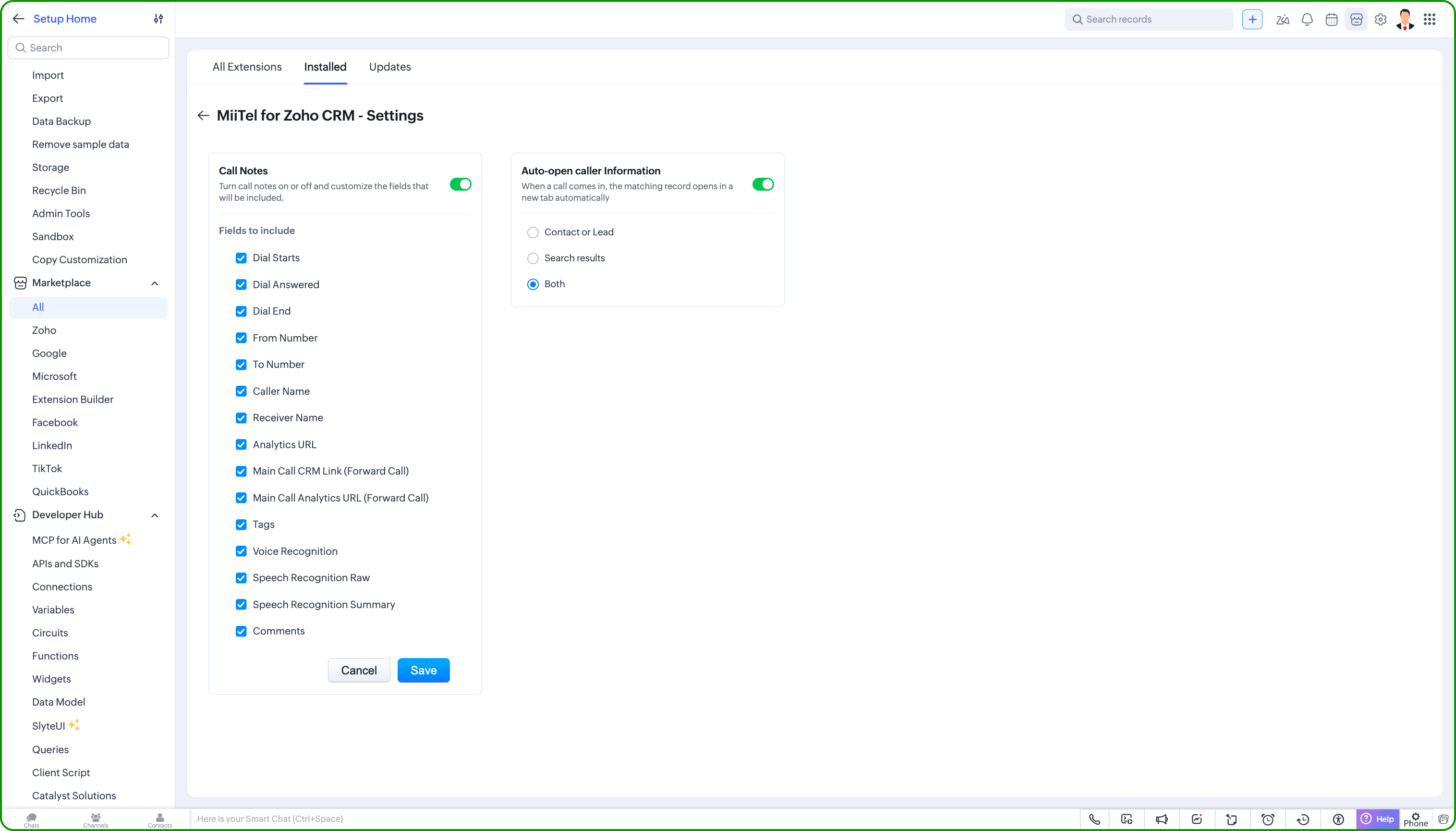Open the recent items history icon
This screenshot has height=831, width=1456.
1303,819
